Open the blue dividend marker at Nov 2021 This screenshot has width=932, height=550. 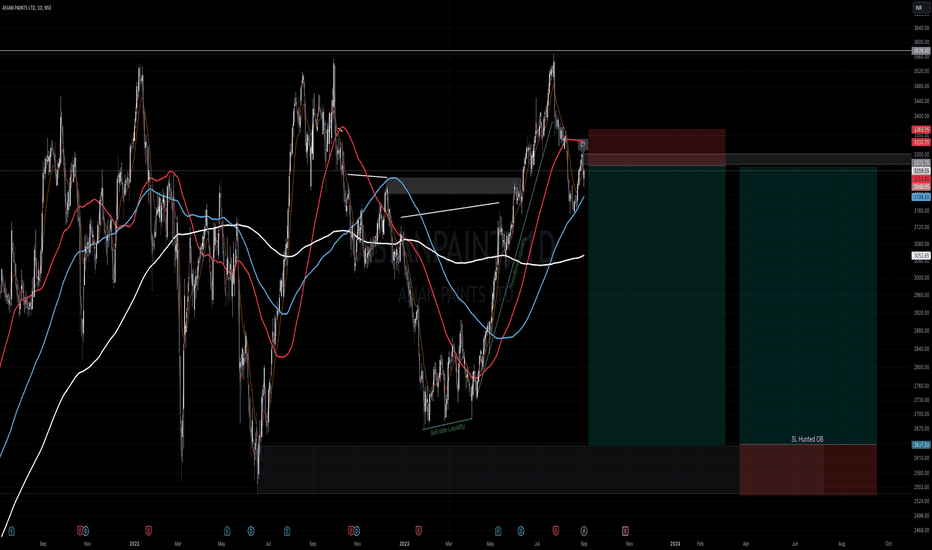[86, 530]
